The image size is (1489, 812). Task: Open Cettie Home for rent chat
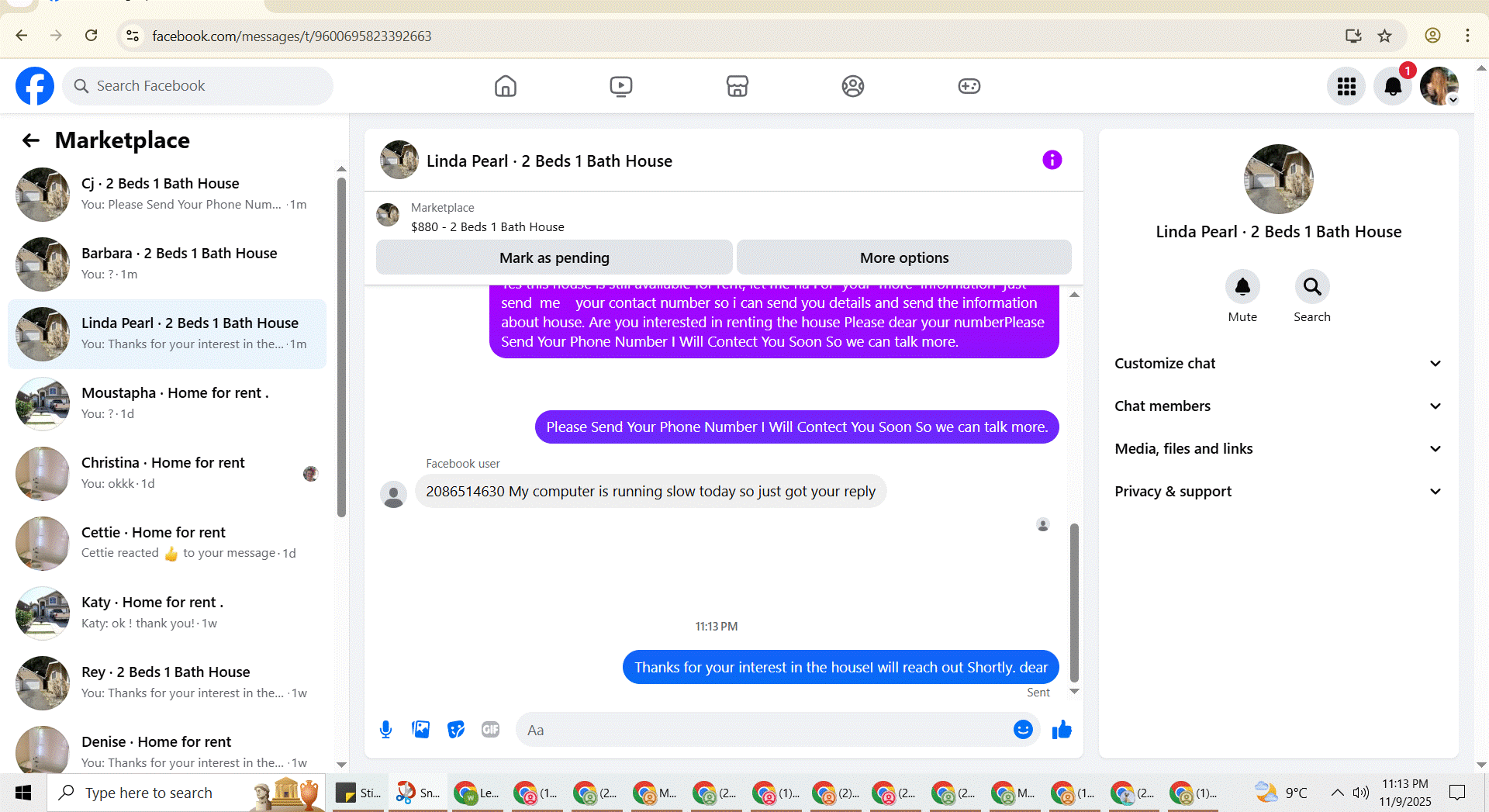tap(168, 544)
